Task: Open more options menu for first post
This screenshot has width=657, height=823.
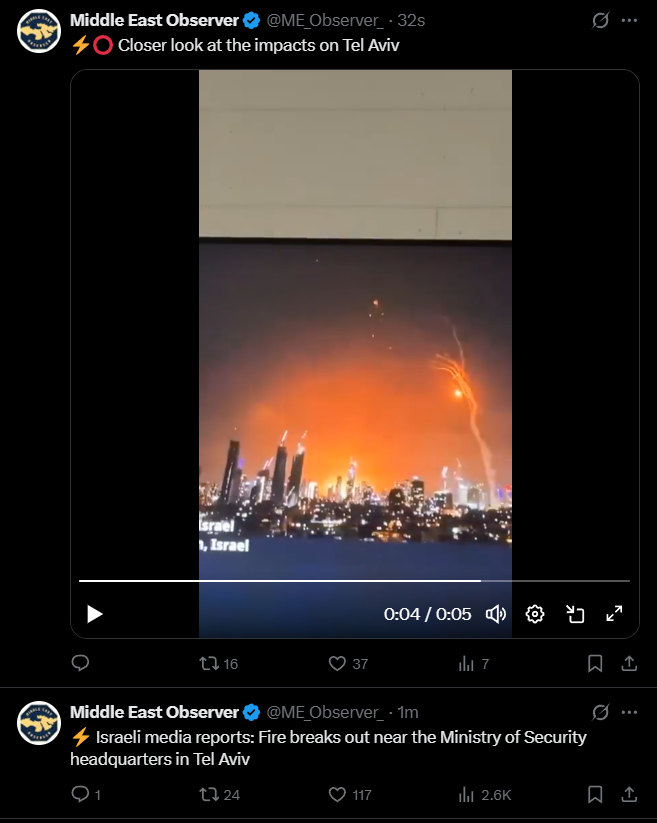Action: [629, 20]
